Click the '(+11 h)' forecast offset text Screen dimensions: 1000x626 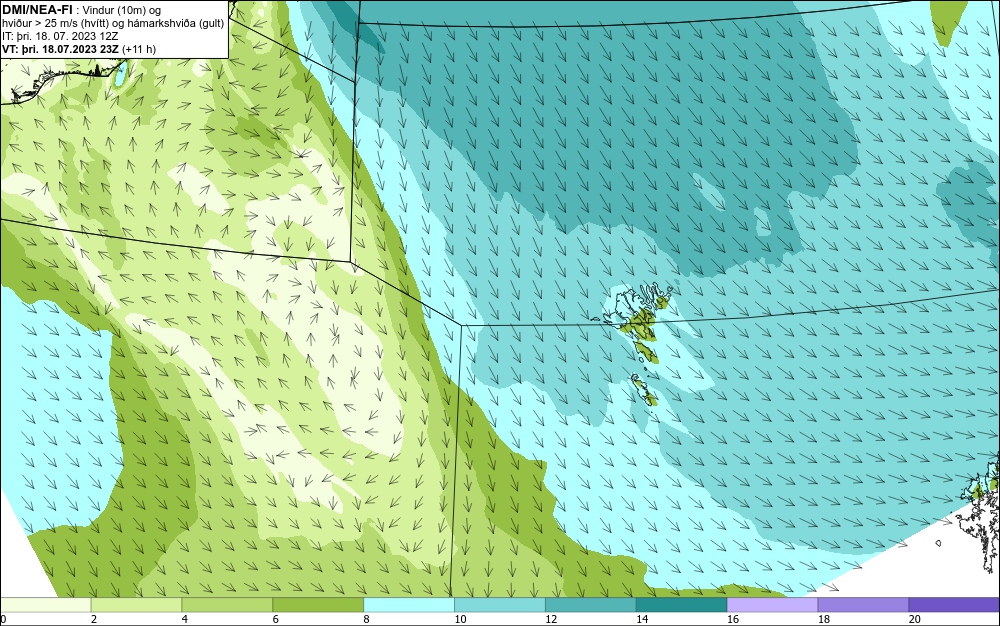[139, 48]
